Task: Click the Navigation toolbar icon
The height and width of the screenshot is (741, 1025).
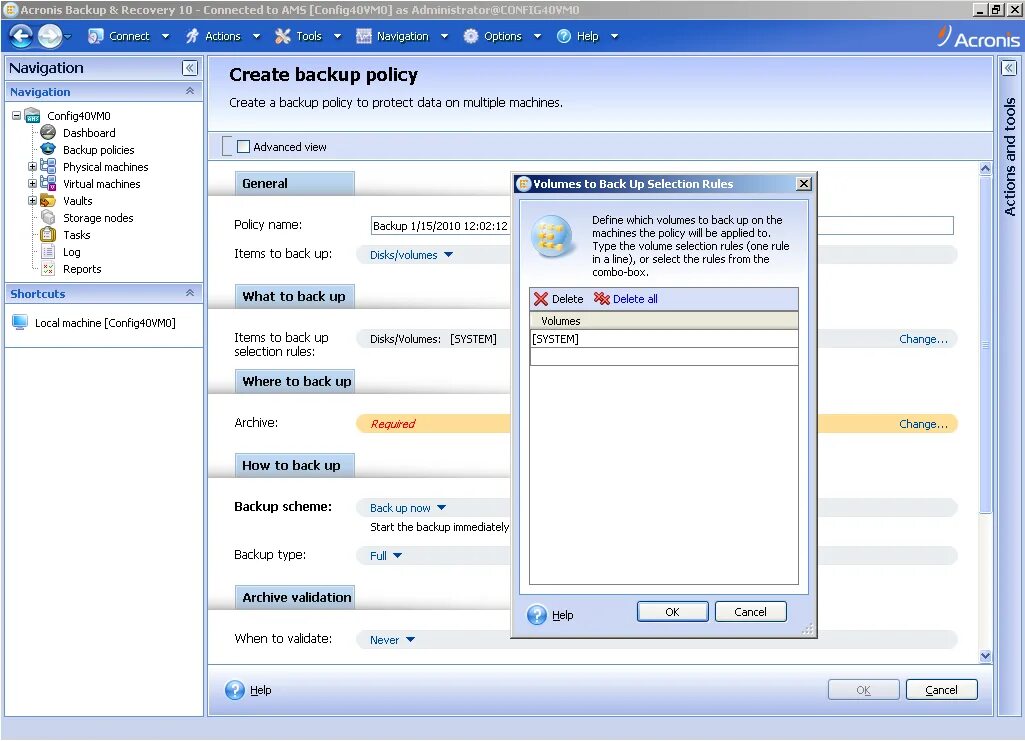Action: point(363,37)
